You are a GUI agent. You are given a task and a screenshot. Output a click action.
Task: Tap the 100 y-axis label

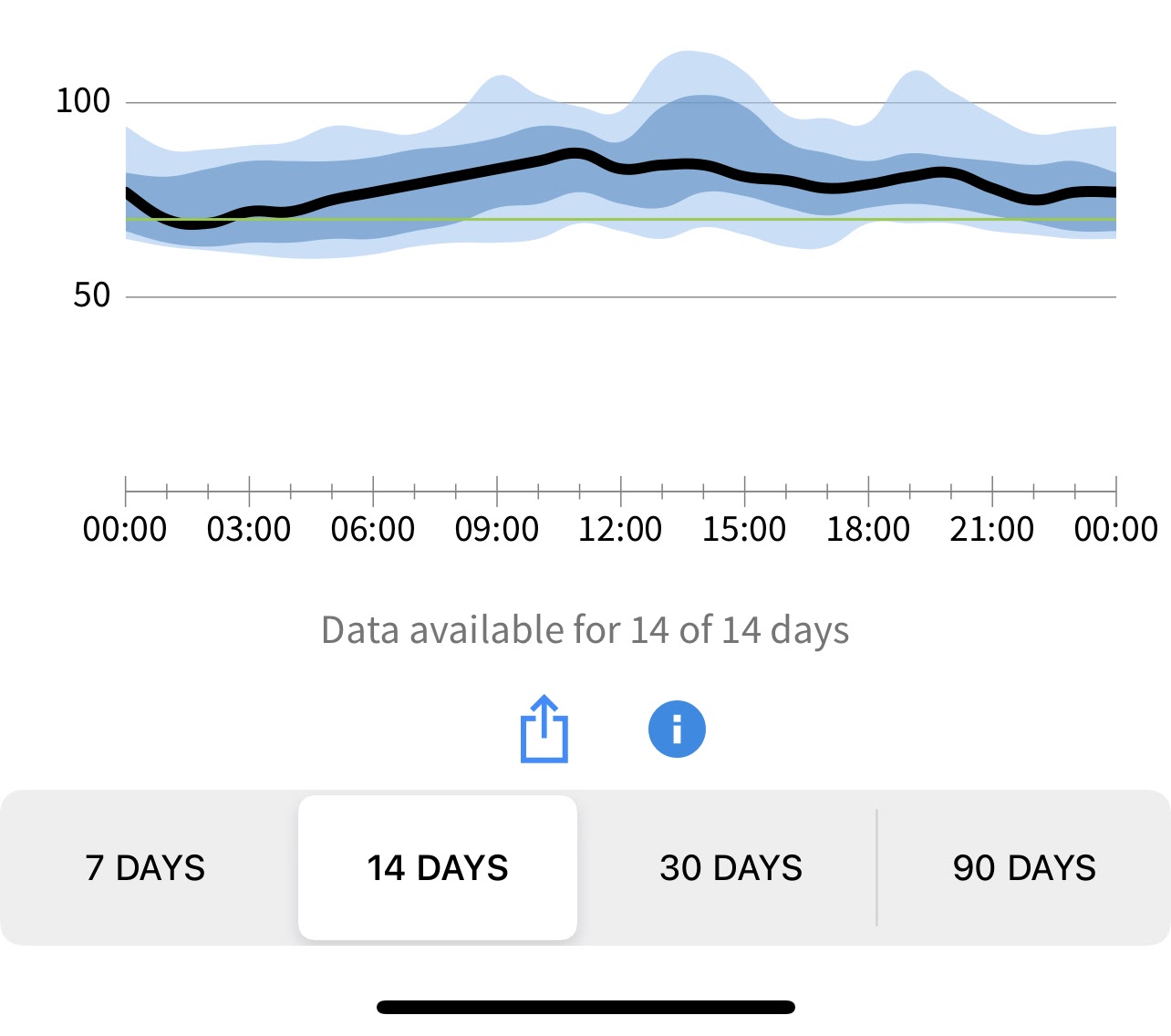point(83,101)
